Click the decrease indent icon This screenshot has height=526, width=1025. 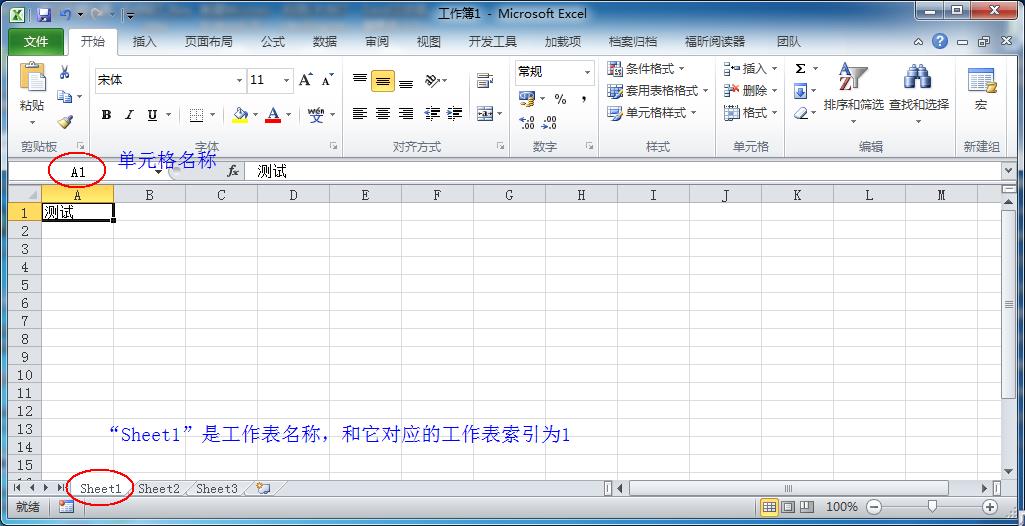pos(432,114)
